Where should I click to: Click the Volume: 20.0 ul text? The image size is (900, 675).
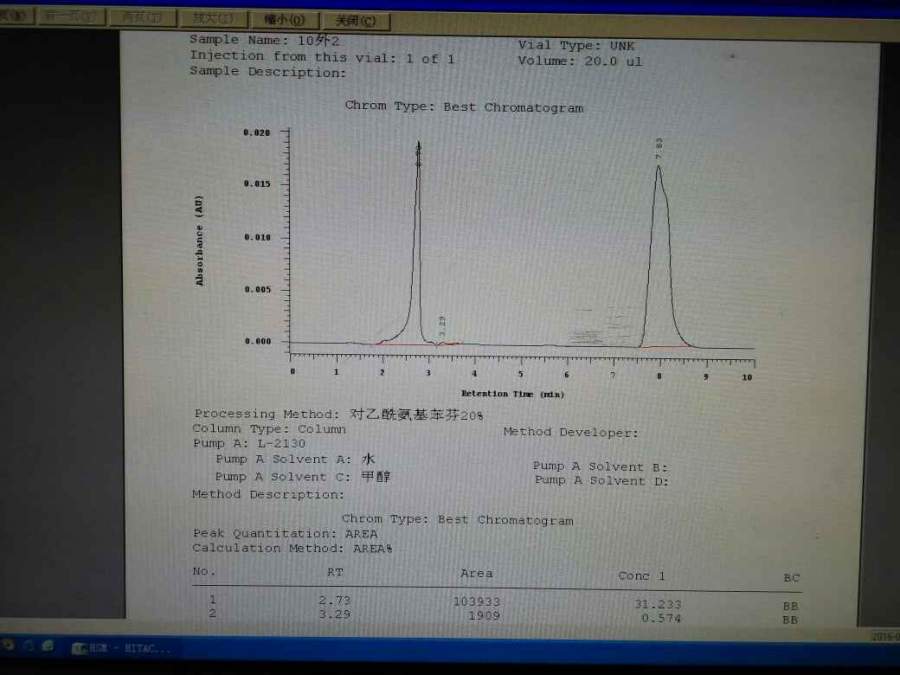[580, 61]
